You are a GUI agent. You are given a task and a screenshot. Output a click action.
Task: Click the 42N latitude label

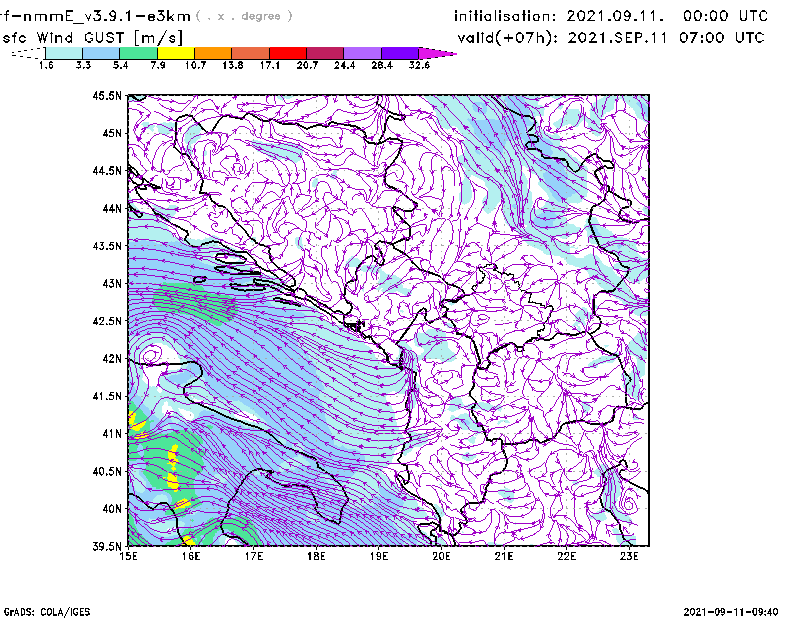pos(112,359)
